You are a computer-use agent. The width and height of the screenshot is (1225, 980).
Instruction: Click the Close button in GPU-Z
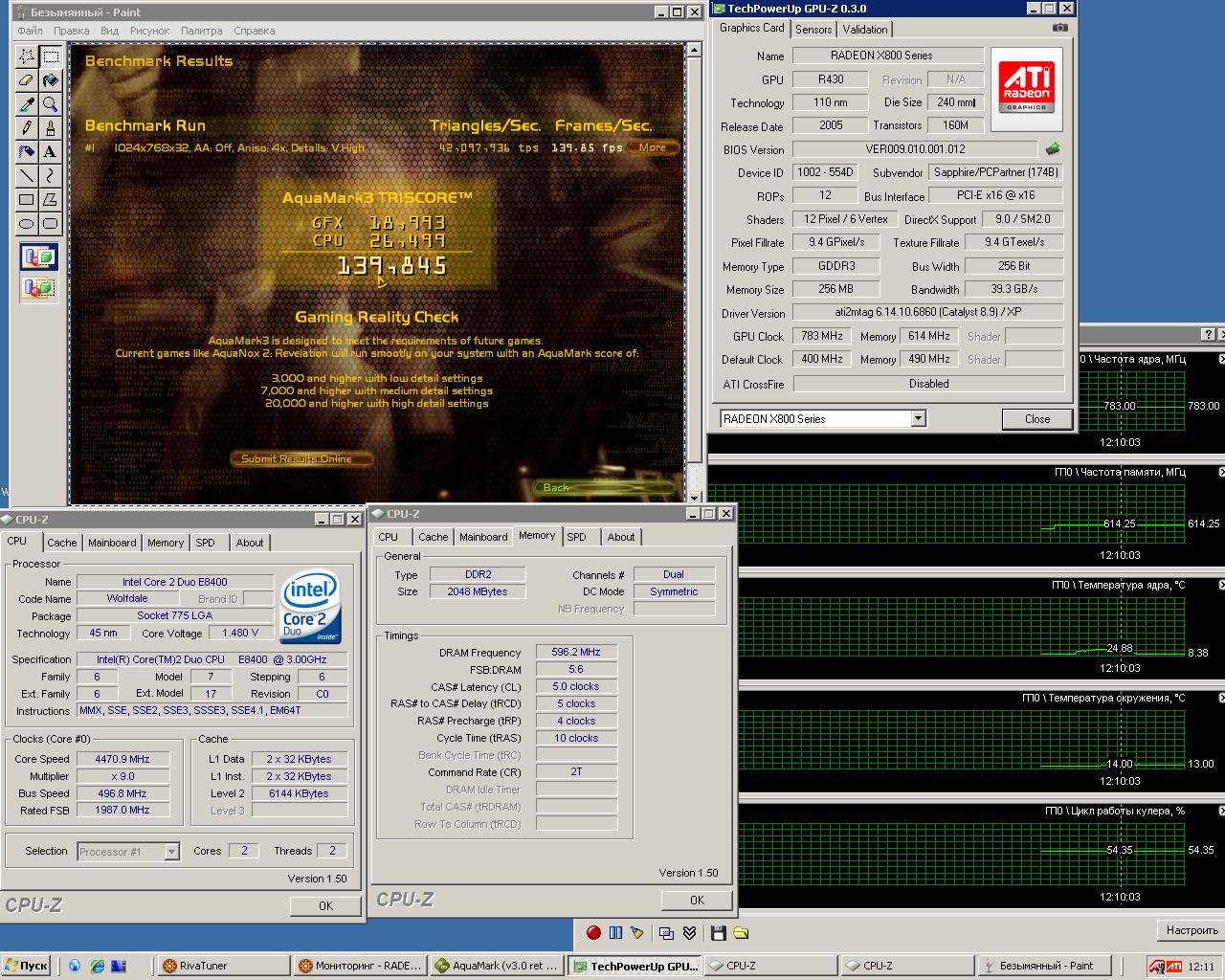(x=1037, y=419)
